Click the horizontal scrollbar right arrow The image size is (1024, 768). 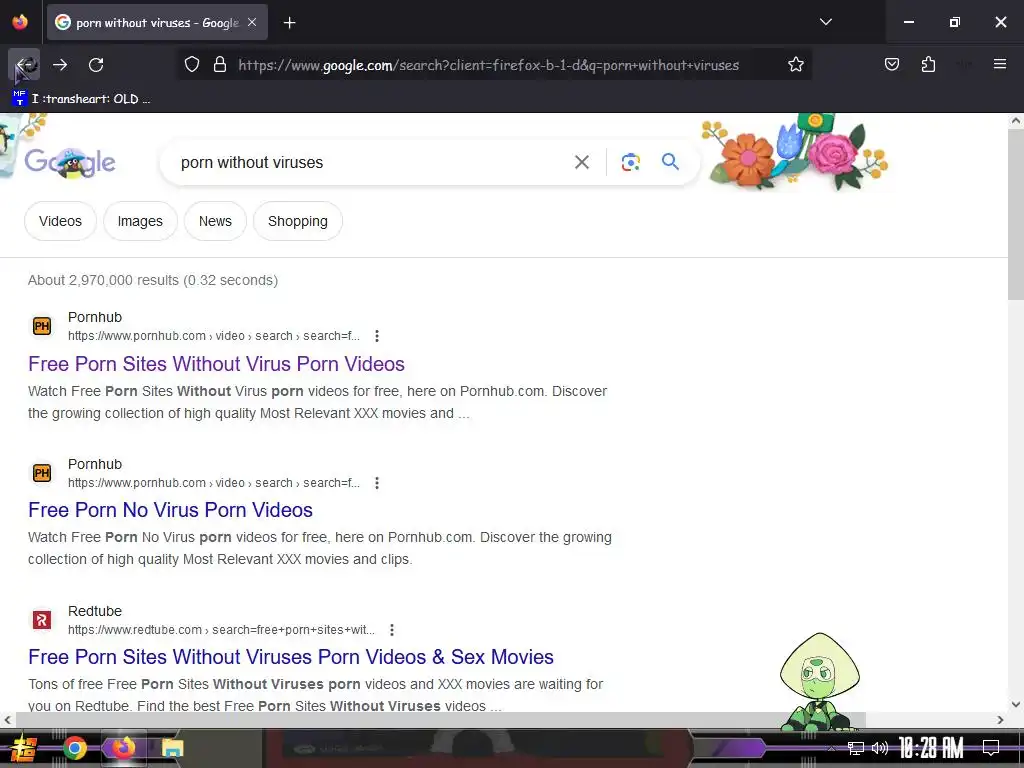(x=1000, y=720)
